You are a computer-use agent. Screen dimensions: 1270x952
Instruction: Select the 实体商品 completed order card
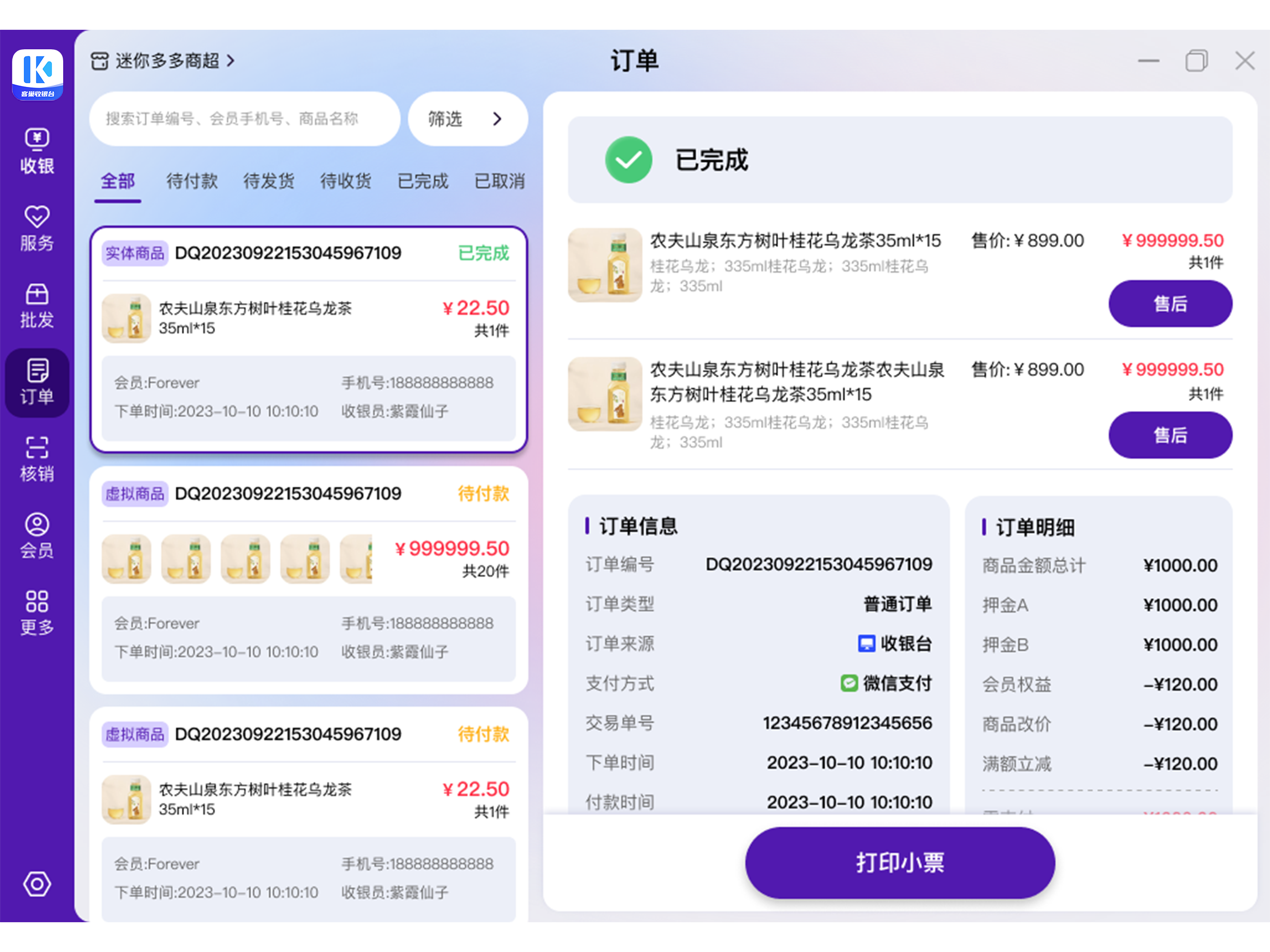[308, 339]
